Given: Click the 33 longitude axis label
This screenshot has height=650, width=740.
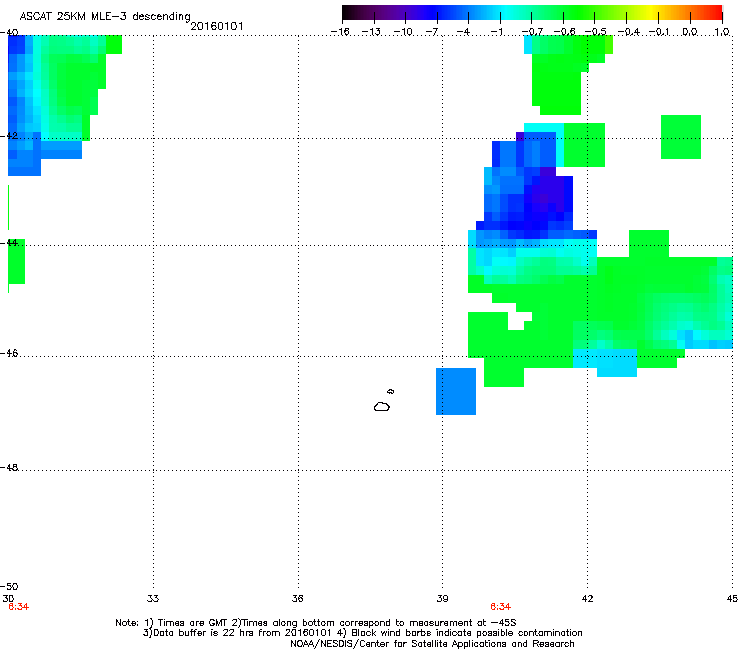Looking at the screenshot, I should point(153,599).
